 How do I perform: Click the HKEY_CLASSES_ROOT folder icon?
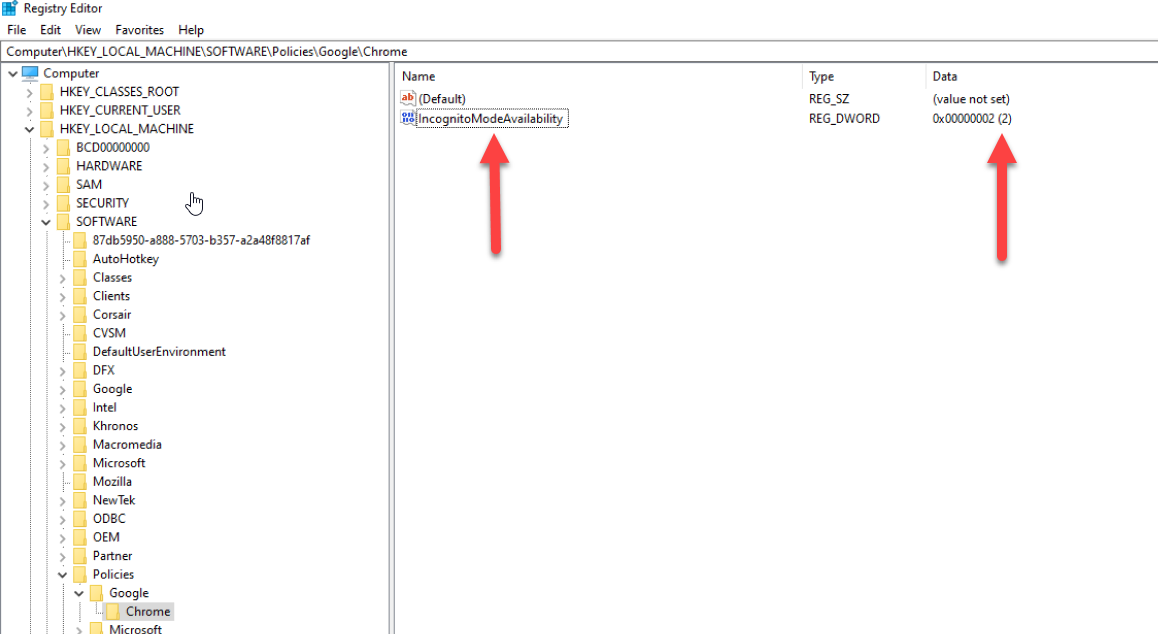click(x=47, y=92)
